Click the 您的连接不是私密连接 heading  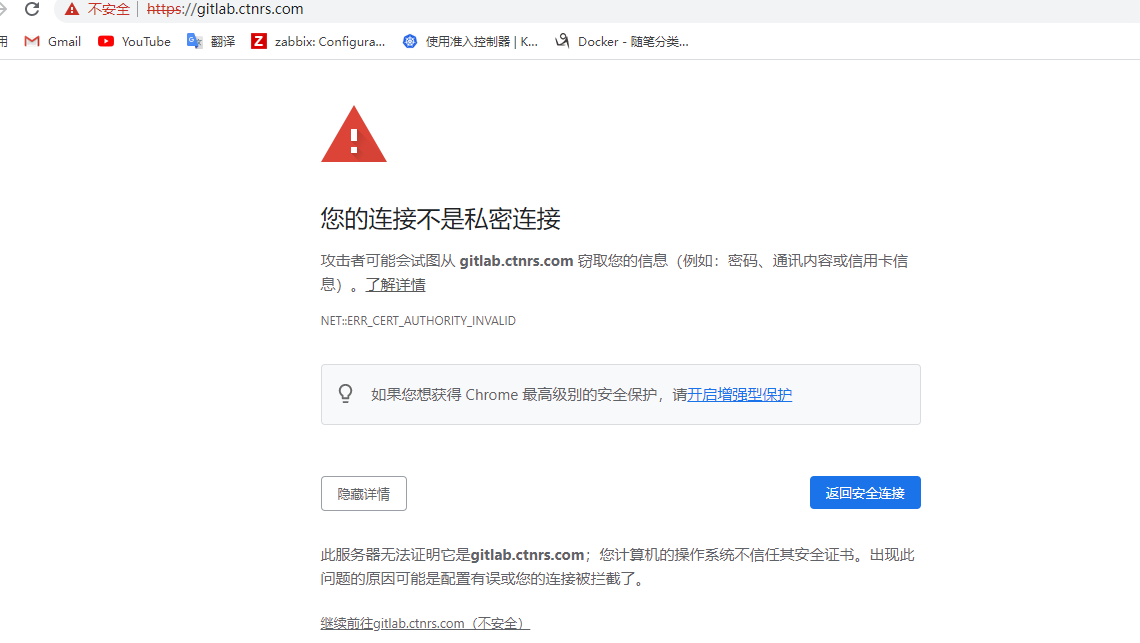coord(441,219)
